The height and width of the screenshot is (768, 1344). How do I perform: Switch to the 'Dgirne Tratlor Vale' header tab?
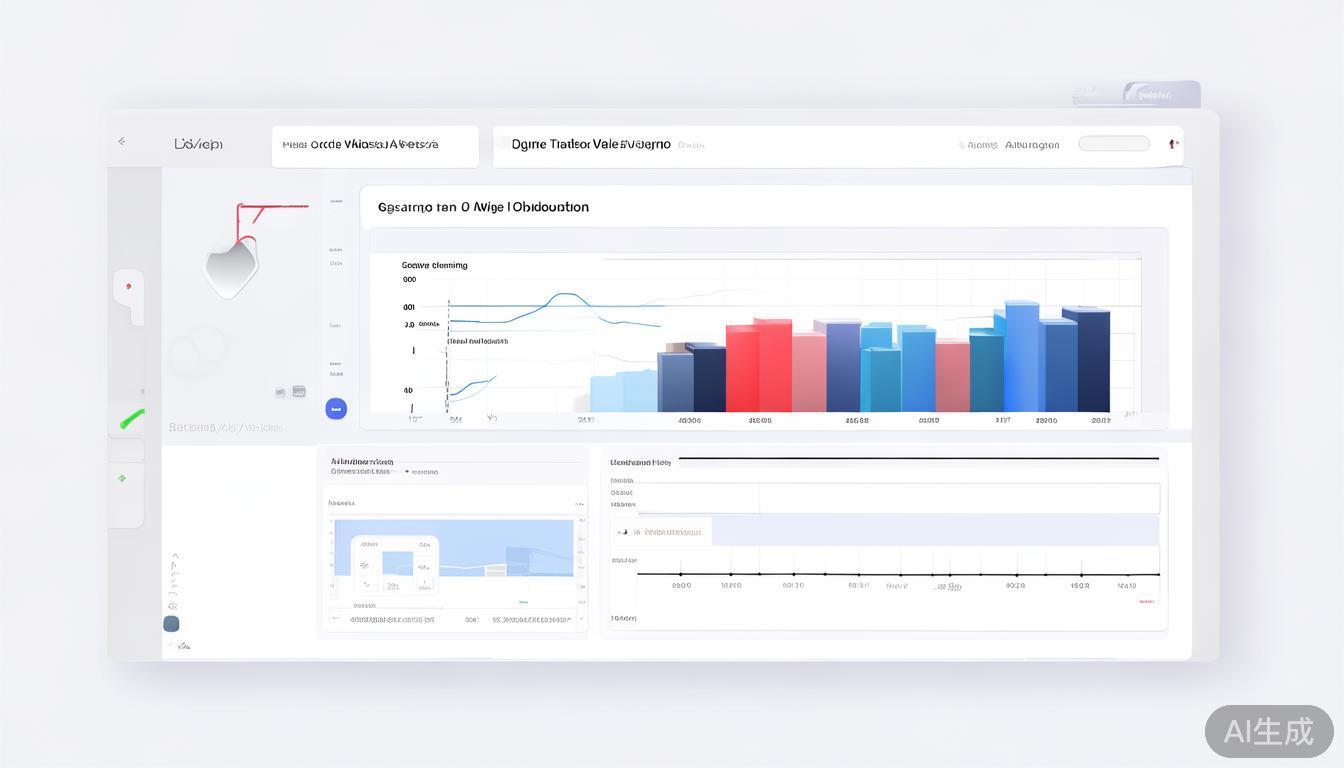point(590,145)
